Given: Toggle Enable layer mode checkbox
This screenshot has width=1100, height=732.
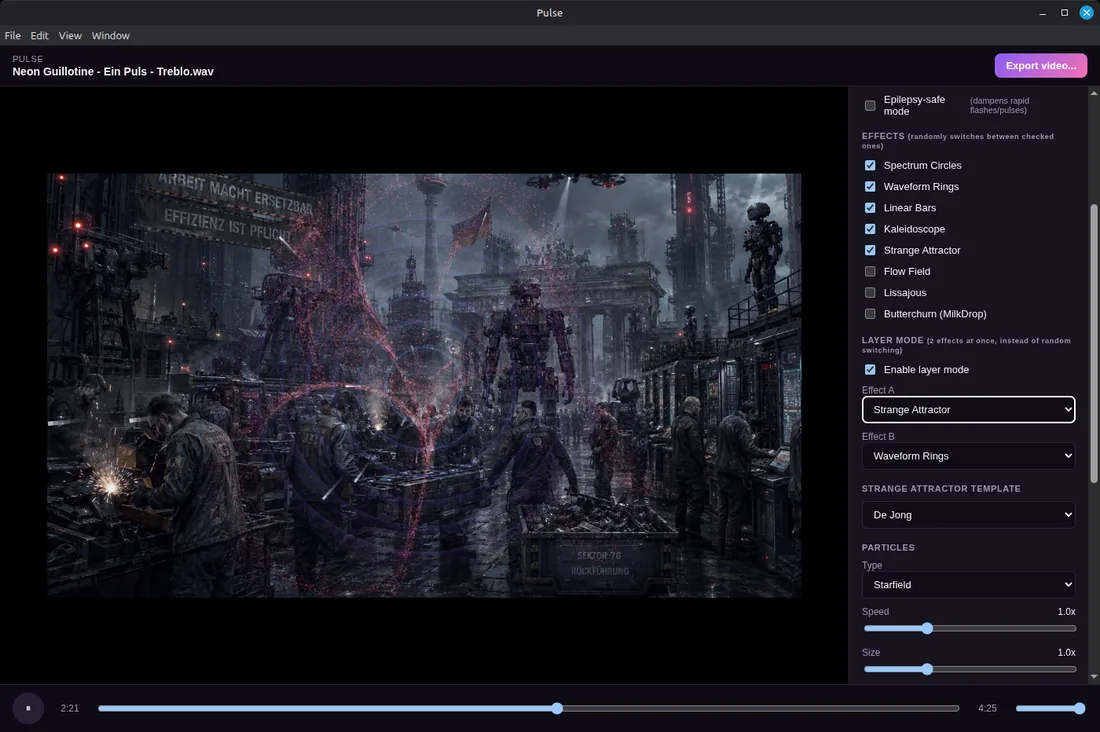Looking at the screenshot, I should pos(870,369).
